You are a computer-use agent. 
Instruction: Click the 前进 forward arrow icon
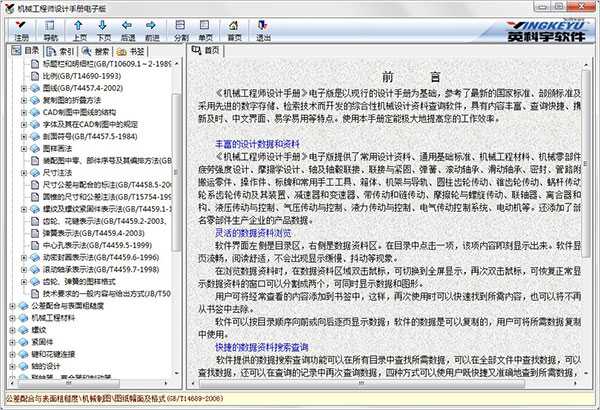tap(151, 29)
